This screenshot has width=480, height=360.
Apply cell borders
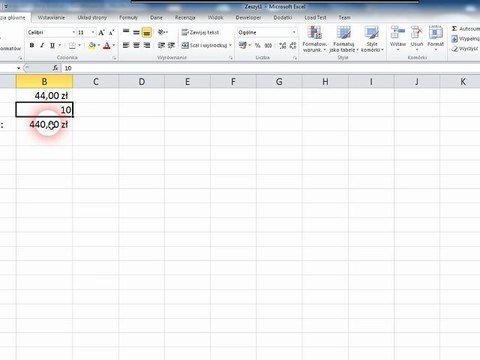coord(72,45)
